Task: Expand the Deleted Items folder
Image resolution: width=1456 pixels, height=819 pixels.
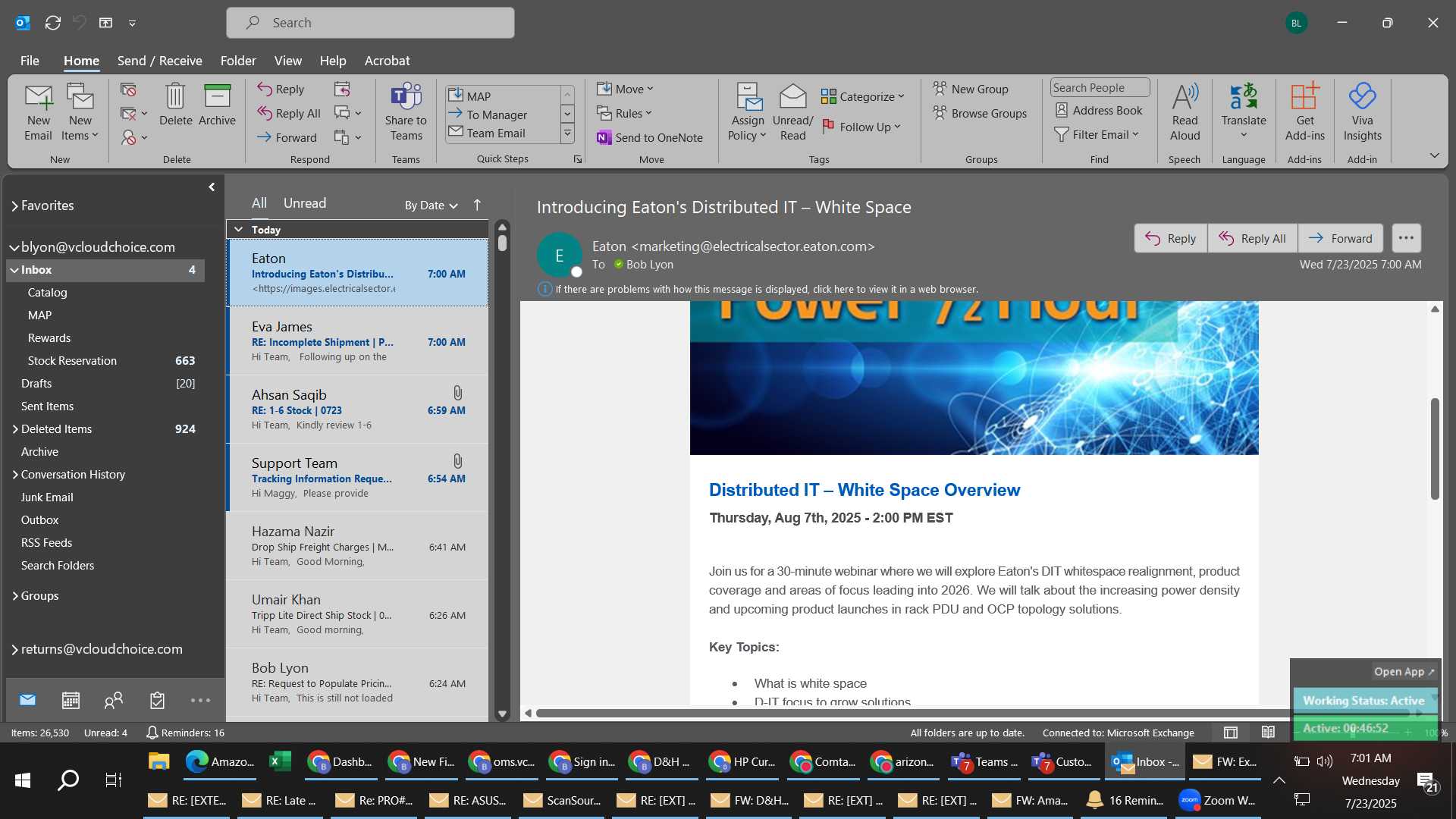Action: [14, 429]
